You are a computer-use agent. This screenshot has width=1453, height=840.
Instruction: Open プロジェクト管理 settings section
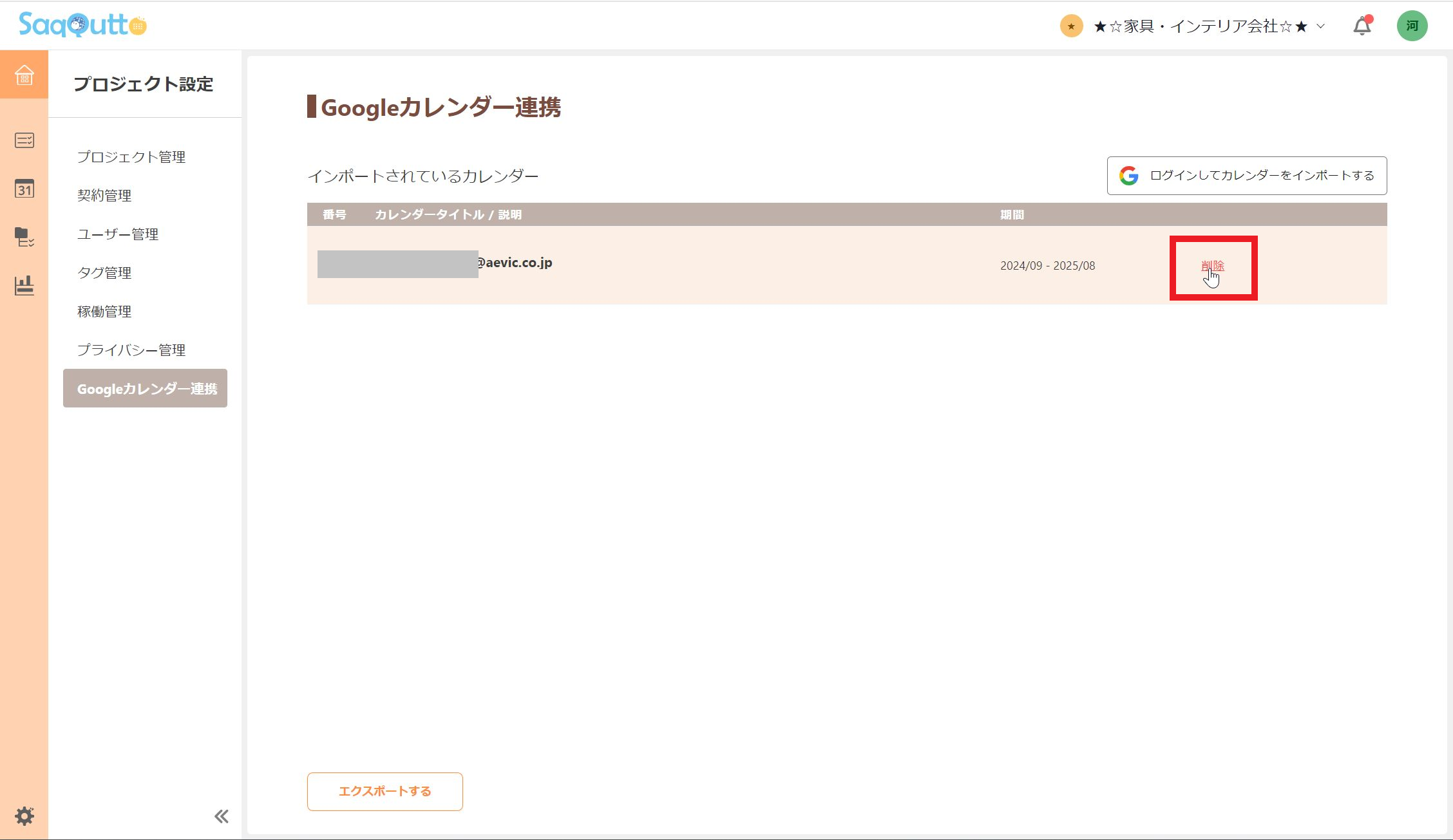(x=131, y=156)
